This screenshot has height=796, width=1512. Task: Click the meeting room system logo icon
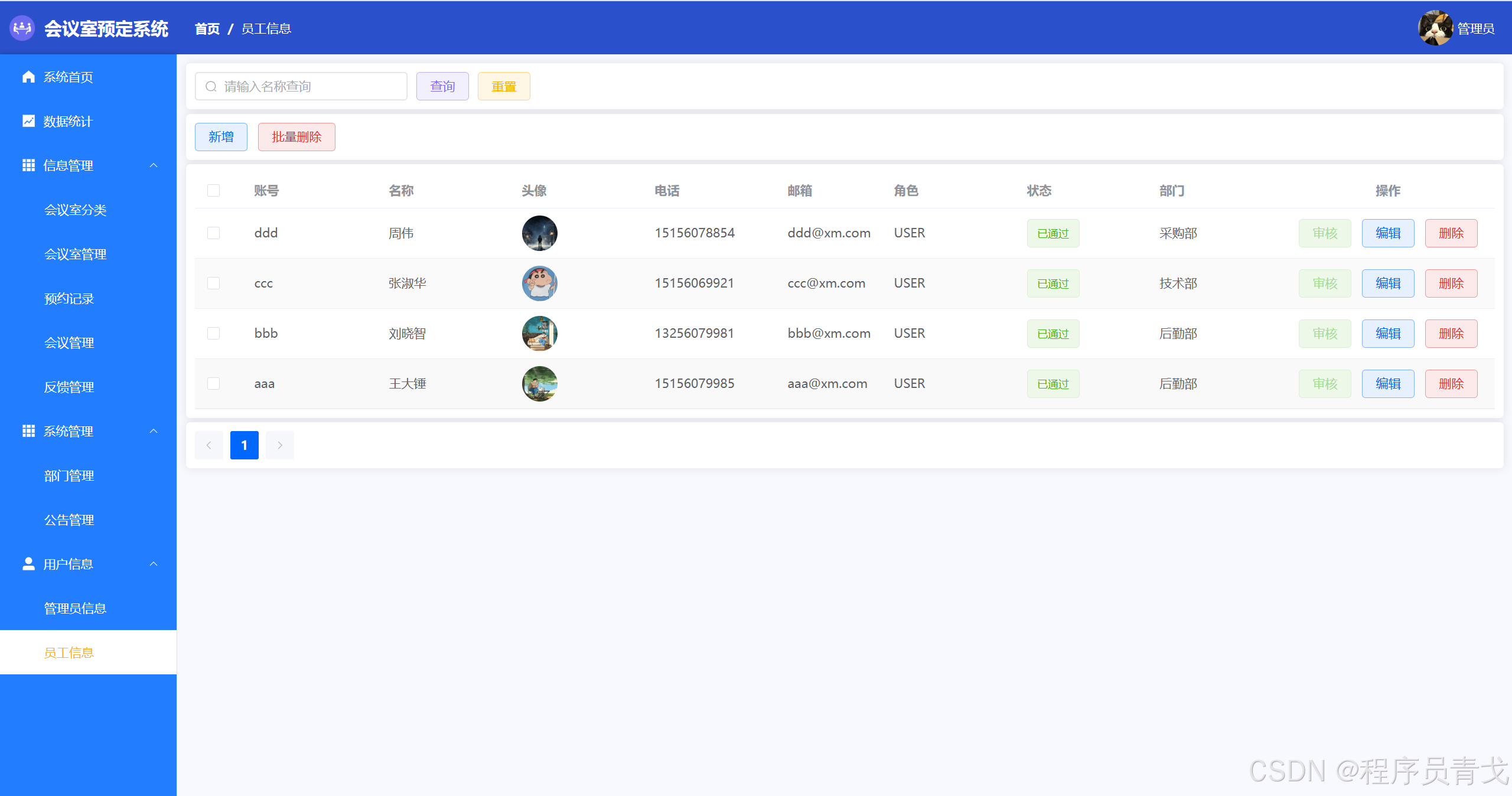click(22, 28)
